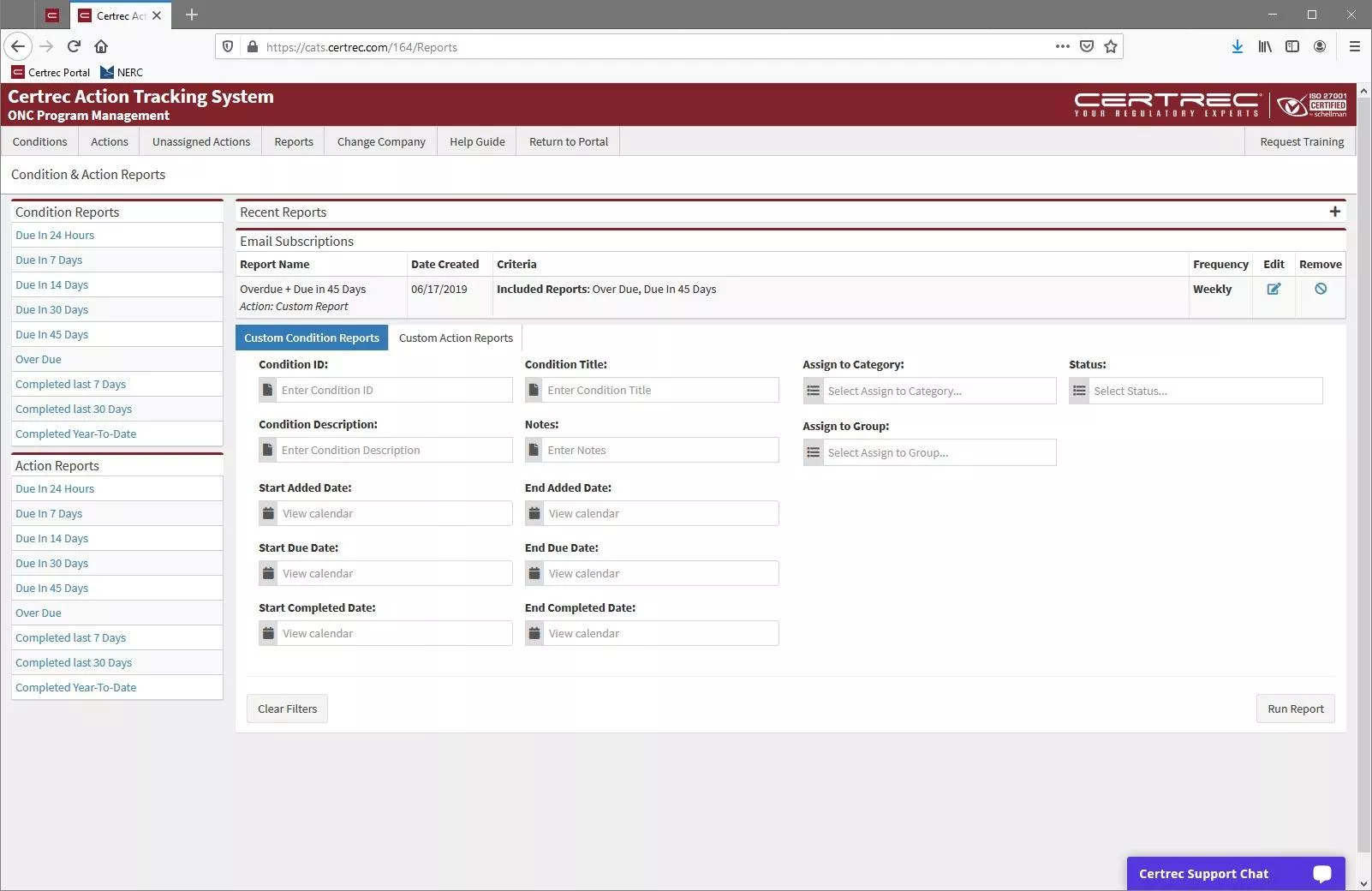This screenshot has height=891, width=1372.
Task: Open Condition Reports Completed Year-To-Date
Action: coord(75,434)
